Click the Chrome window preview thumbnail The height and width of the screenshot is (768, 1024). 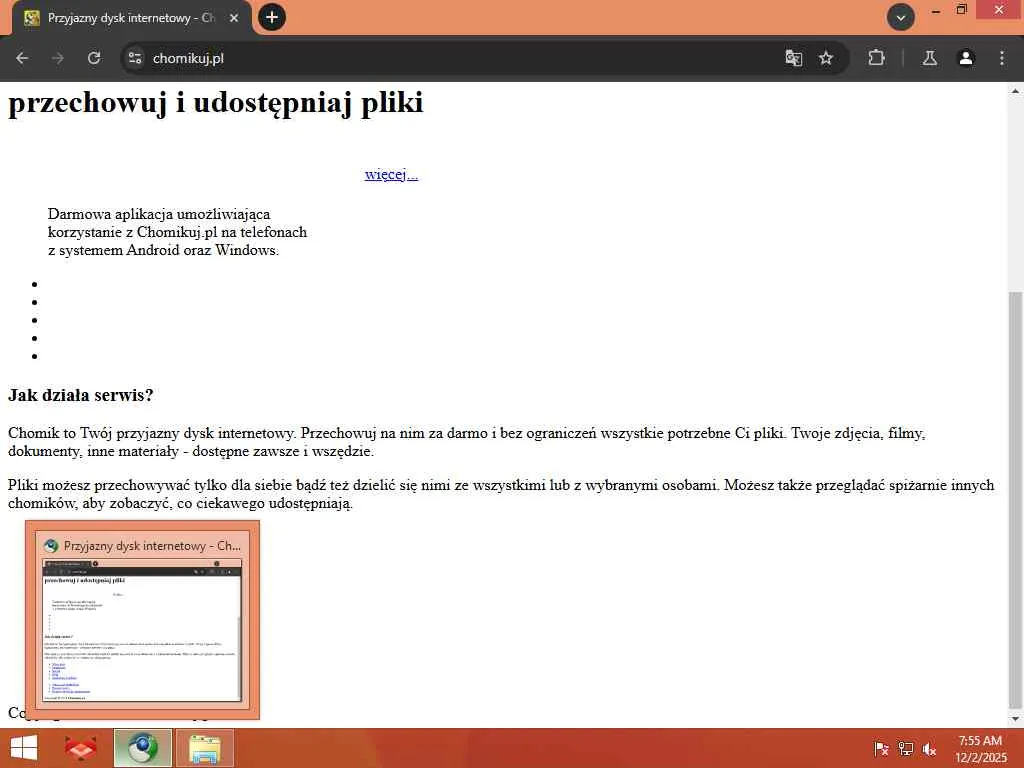click(x=142, y=620)
